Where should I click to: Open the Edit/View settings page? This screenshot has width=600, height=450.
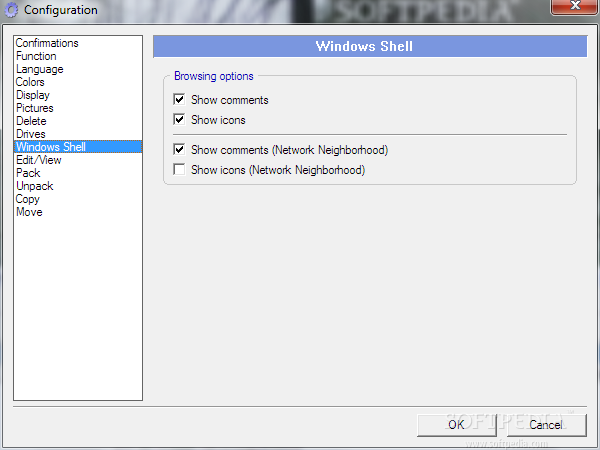[78, 160]
